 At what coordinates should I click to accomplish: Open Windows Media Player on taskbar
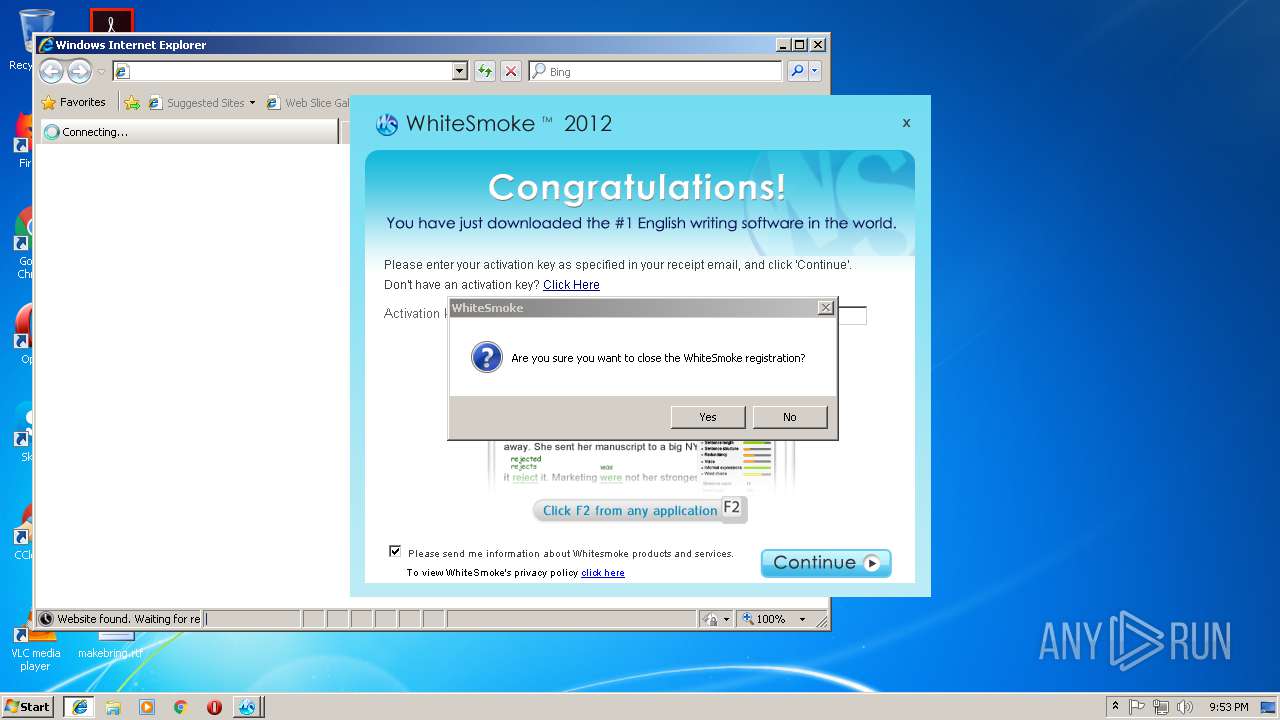147,707
